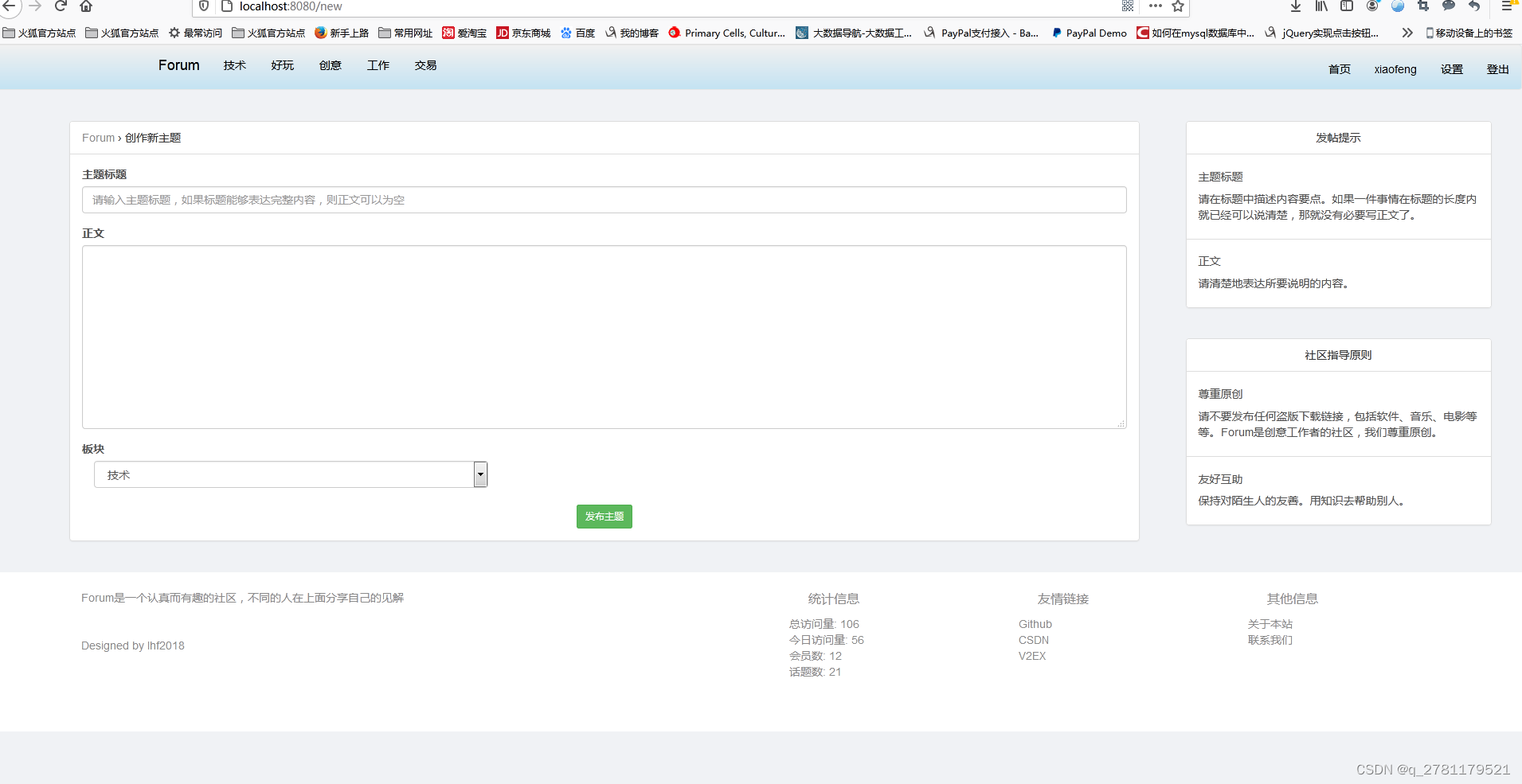Open the 联系我们 link
1522x784 pixels.
[1270, 640]
